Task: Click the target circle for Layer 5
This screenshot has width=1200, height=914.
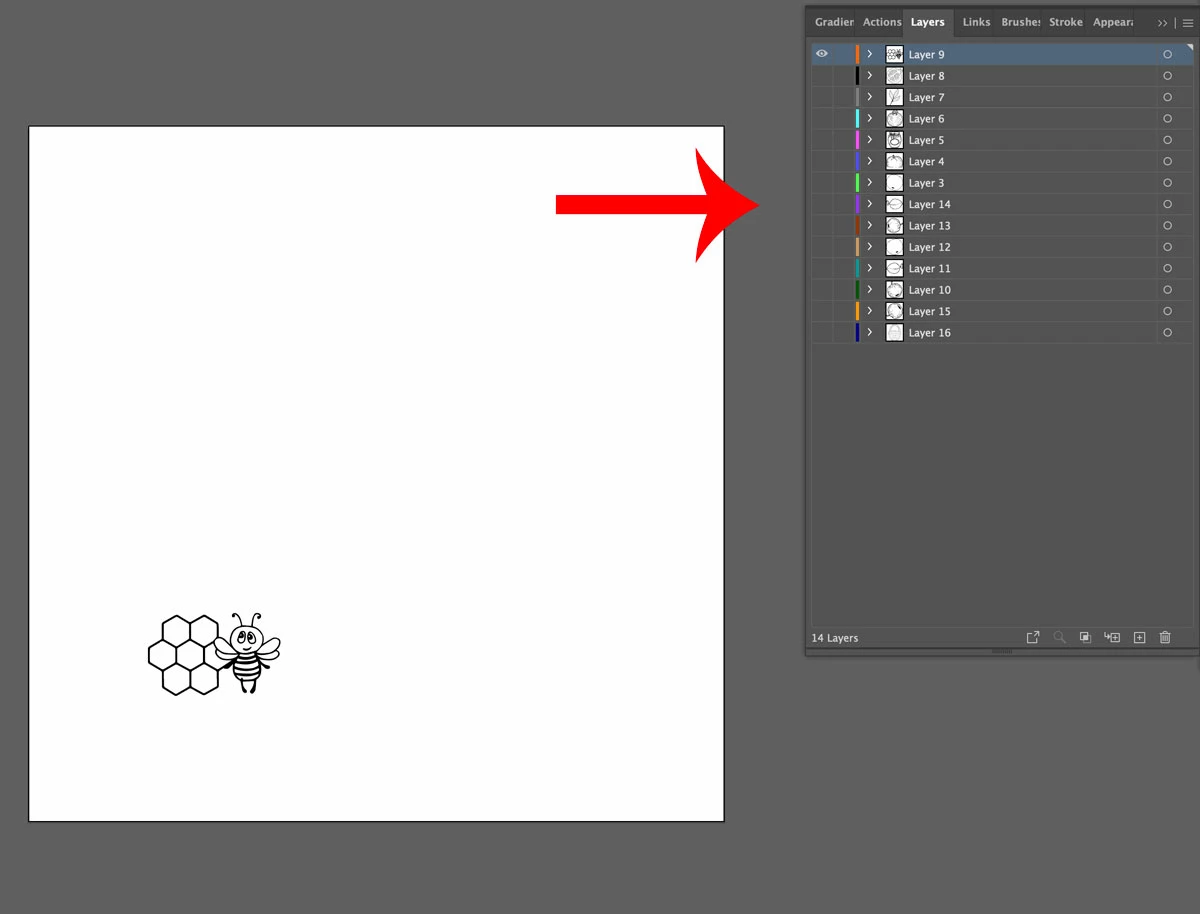Action: [1167, 140]
